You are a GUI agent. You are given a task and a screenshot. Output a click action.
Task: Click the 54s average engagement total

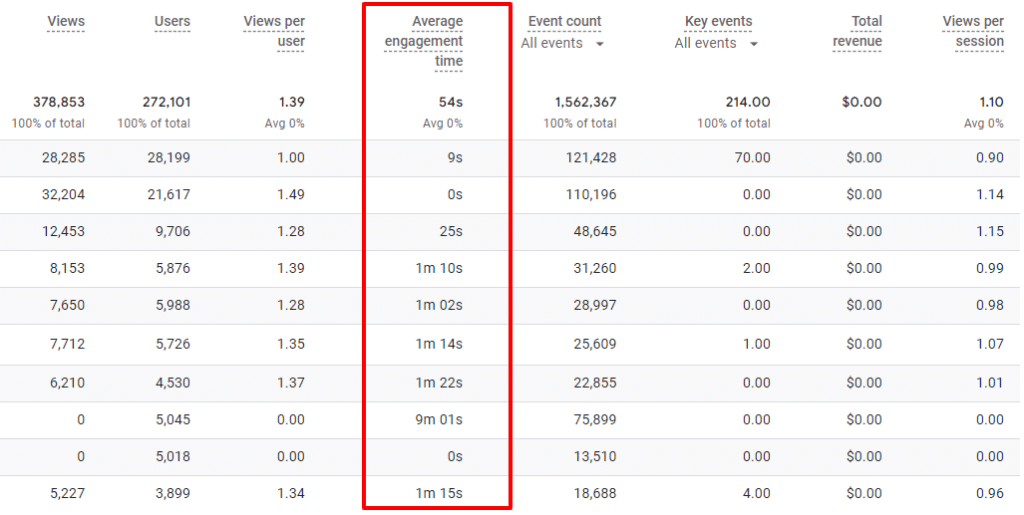451,102
